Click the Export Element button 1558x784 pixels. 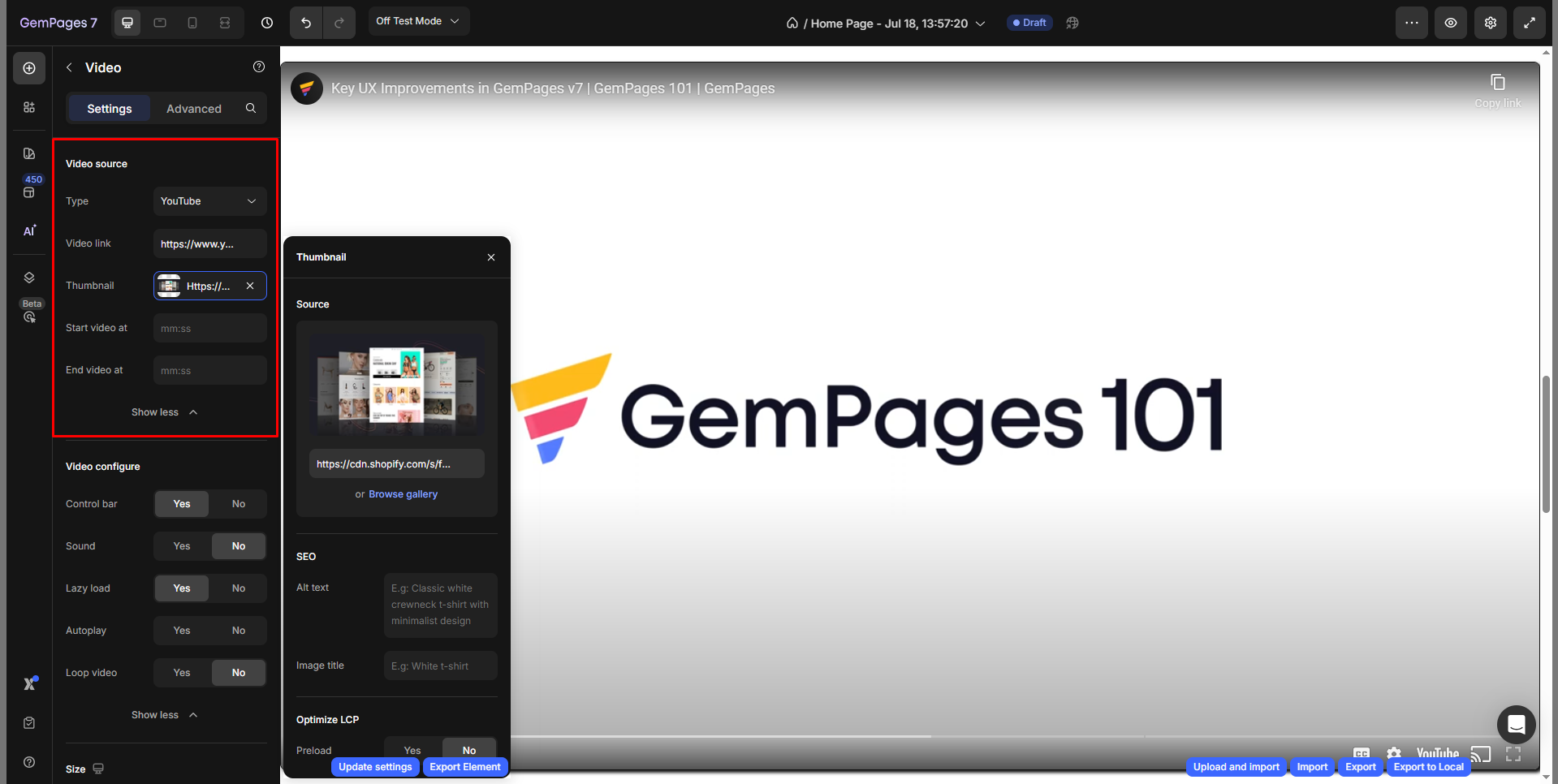pos(465,767)
